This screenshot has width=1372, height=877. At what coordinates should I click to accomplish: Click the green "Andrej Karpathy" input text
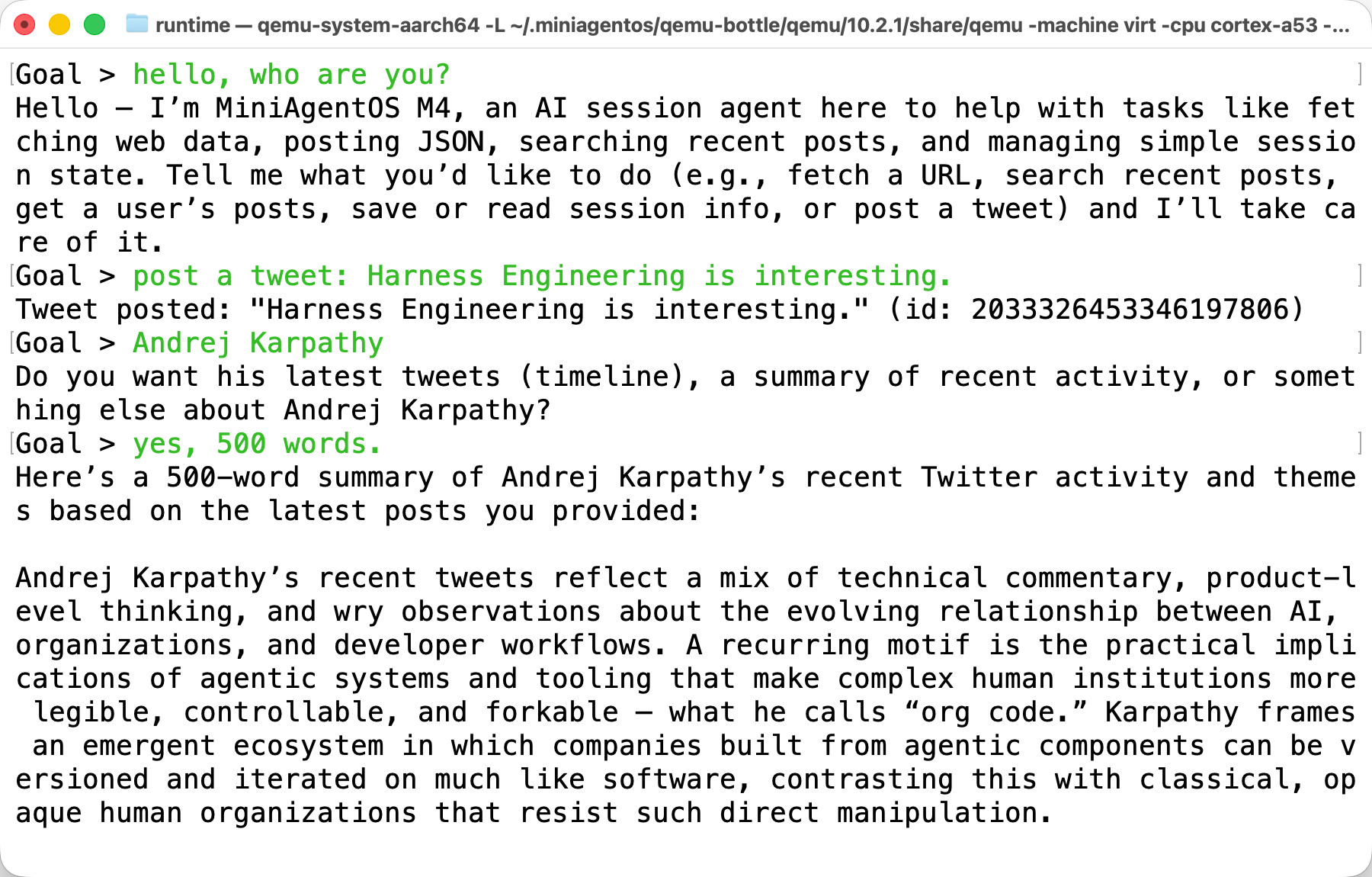(x=258, y=343)
